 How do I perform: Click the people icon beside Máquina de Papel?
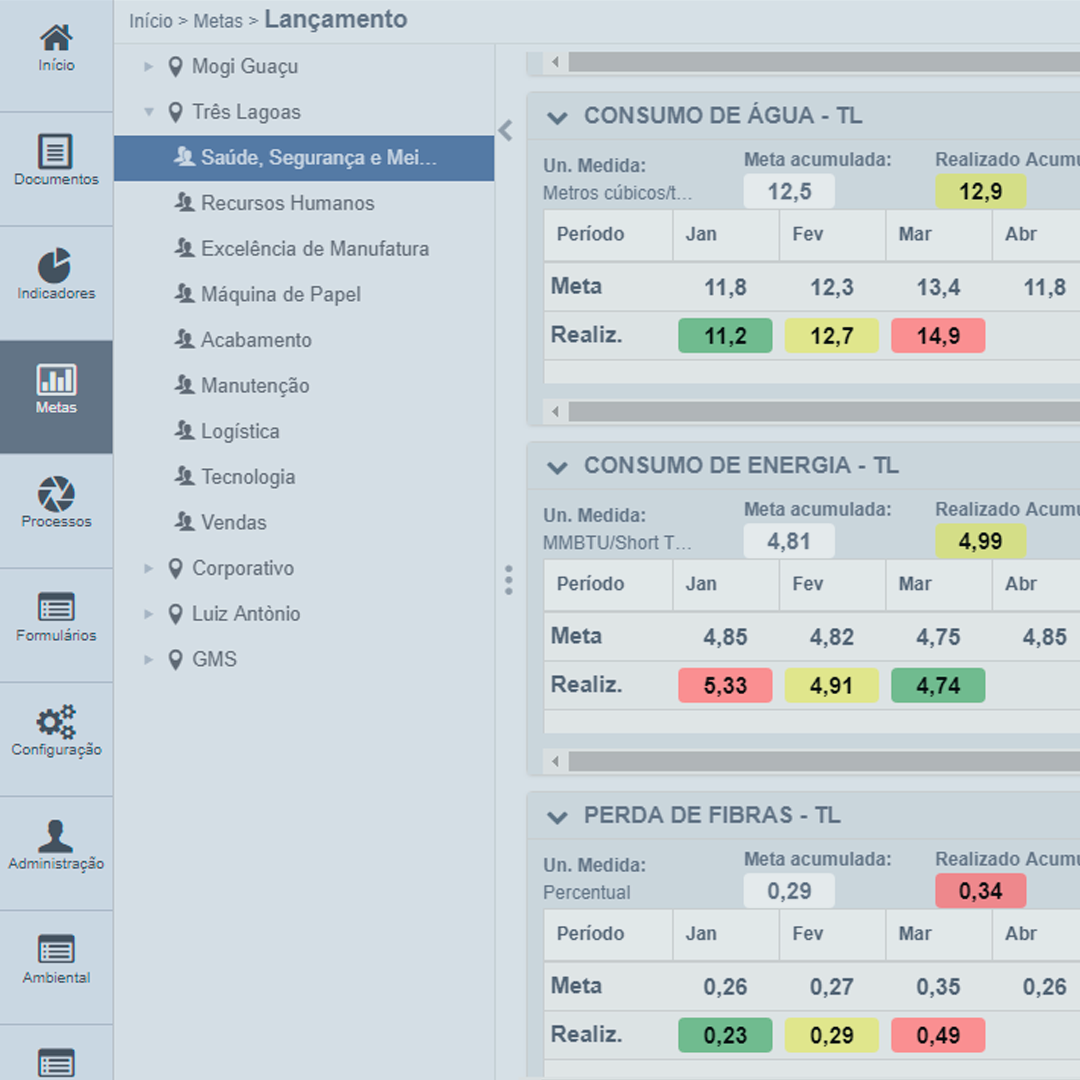[x=184, y=293]
